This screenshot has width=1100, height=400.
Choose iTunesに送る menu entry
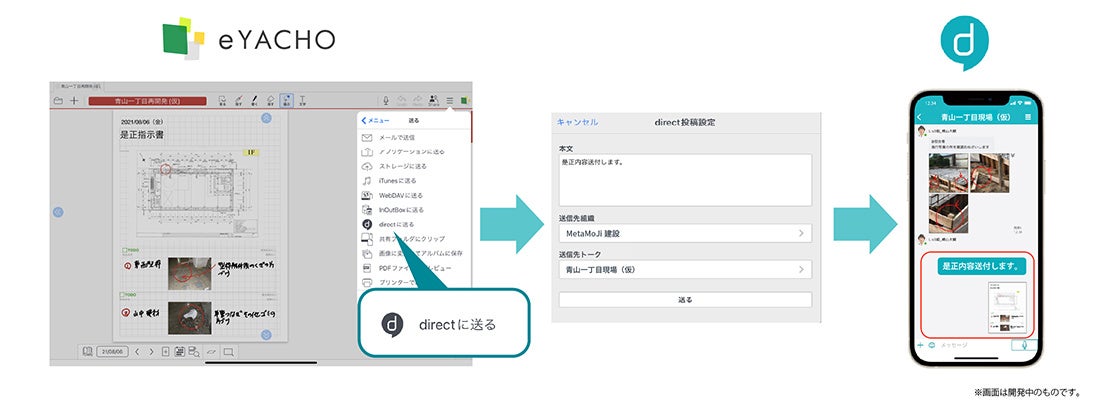[414, 180]
